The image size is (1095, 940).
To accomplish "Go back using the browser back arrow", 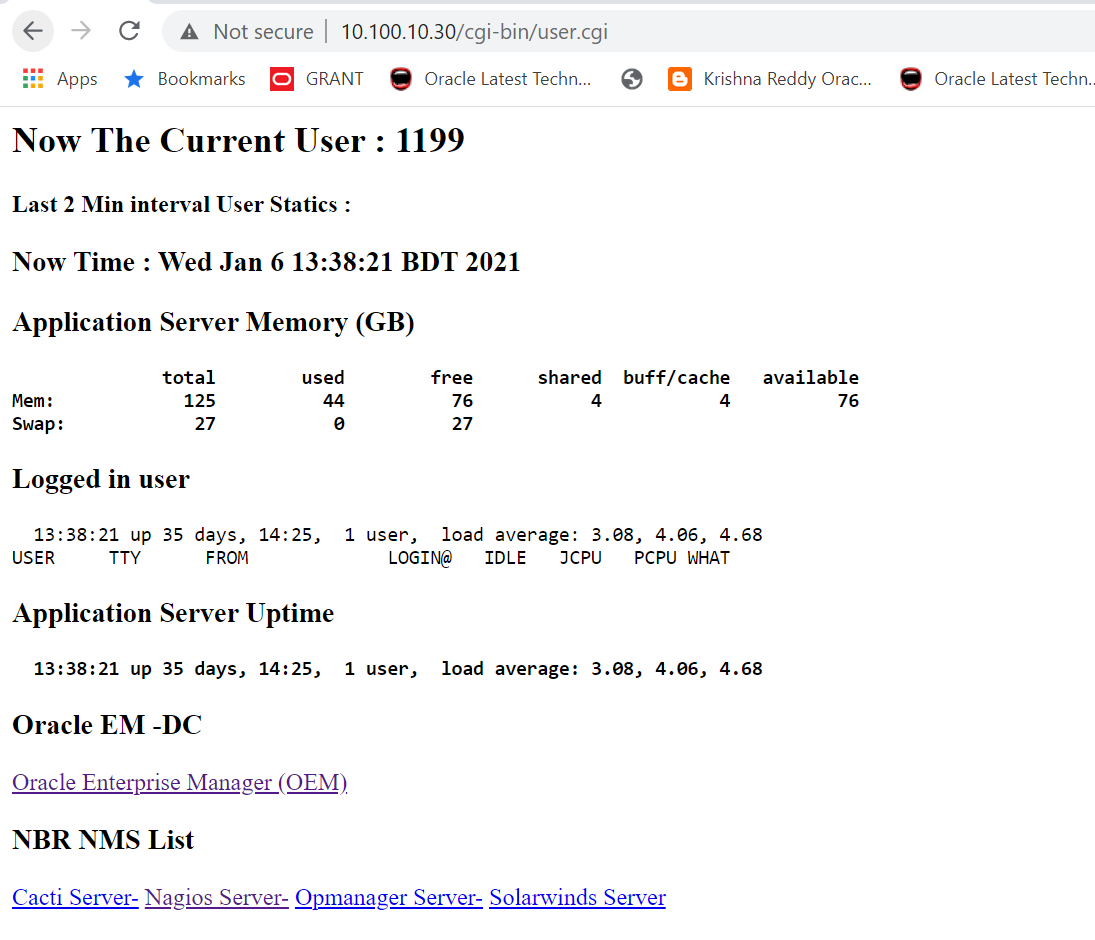I will pyautogui.click(x=33, y=31).
